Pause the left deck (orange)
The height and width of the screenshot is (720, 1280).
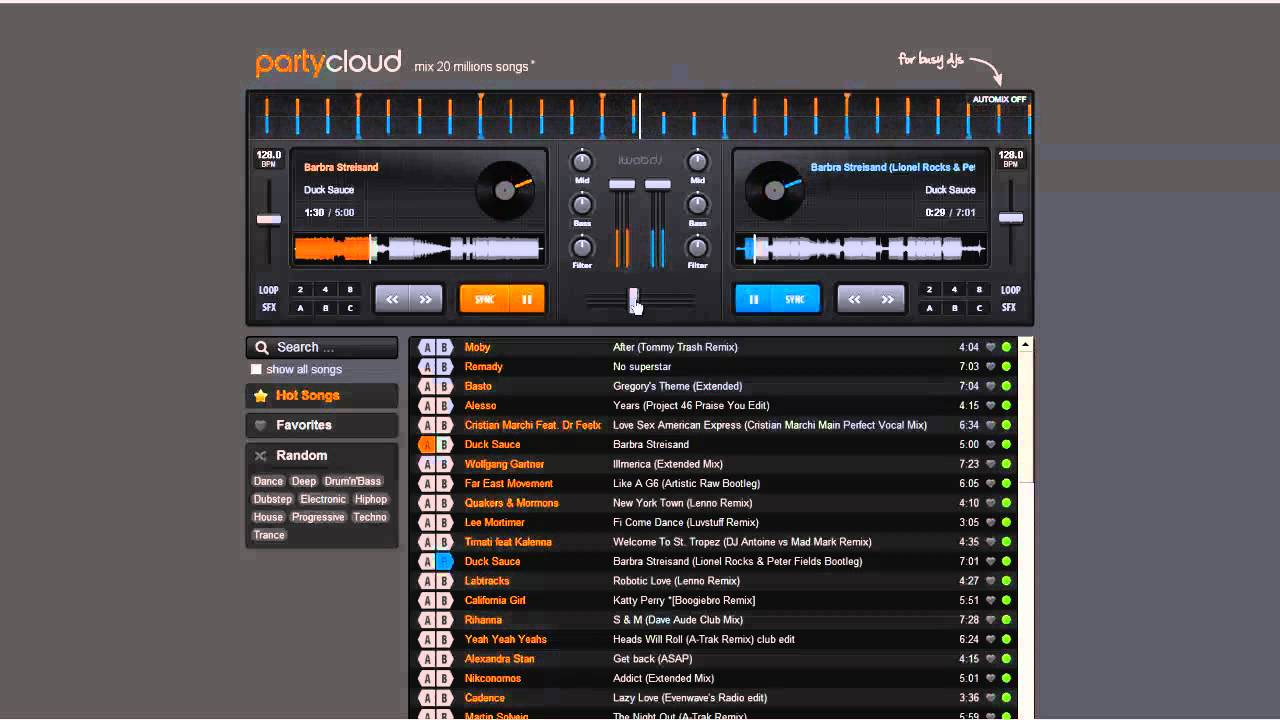point(527,299)
